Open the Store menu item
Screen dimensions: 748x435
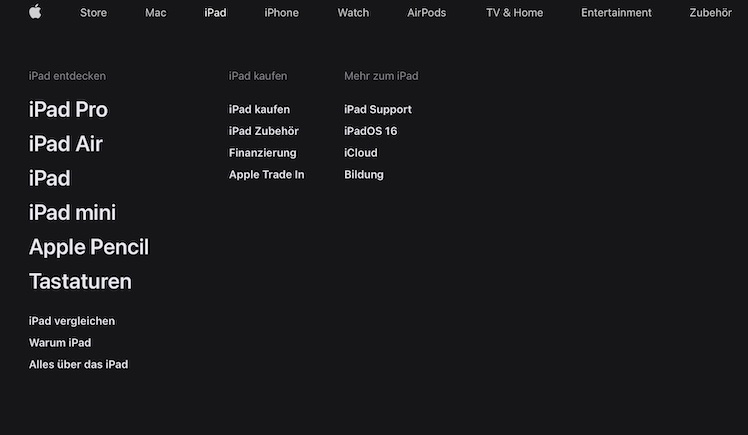(x=93, y=13)
